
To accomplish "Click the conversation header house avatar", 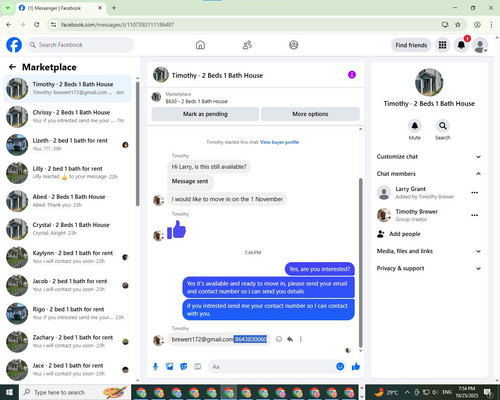I will [x=161, y=75].
